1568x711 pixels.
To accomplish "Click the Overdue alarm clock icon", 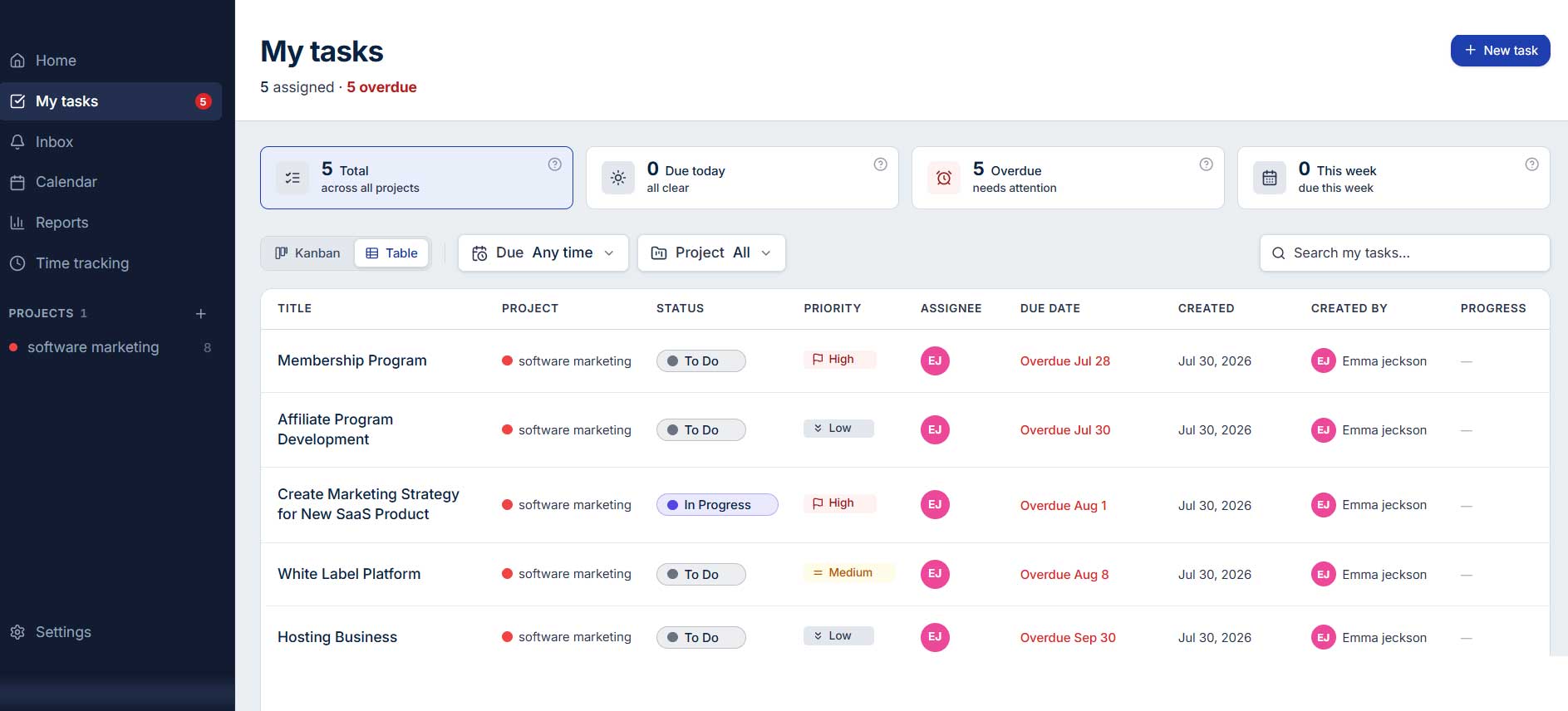I will point(944,178).
